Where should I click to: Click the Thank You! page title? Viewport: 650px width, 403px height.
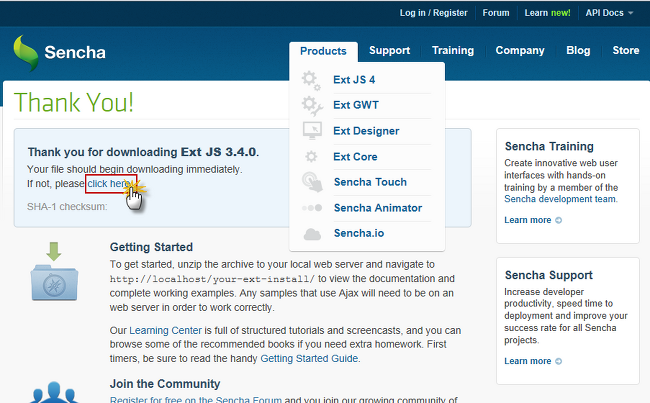click(x=74, y=102)
